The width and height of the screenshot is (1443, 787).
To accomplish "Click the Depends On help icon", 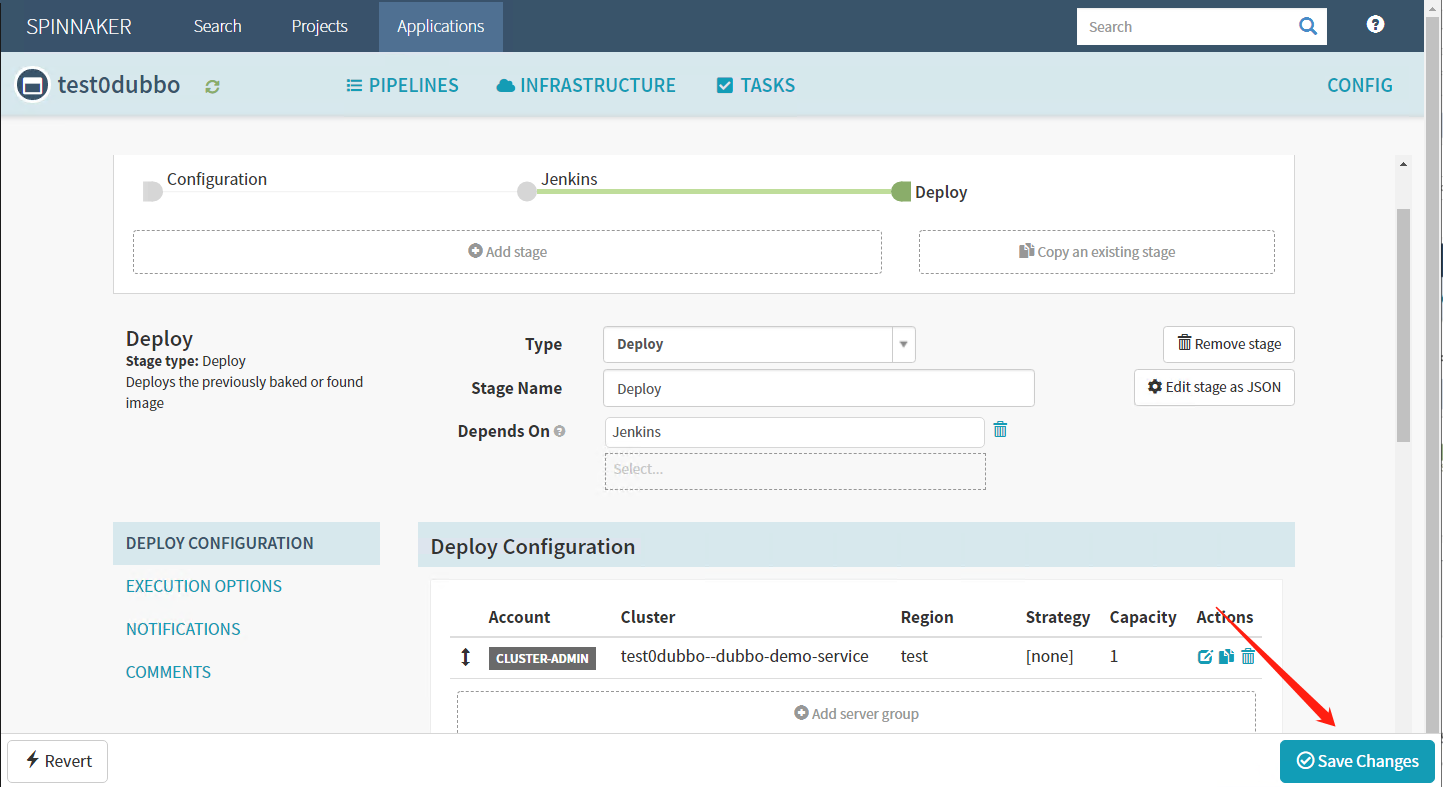I will click(x=560, y=432).
